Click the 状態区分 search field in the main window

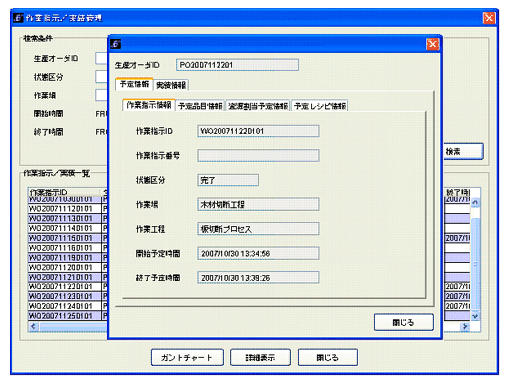click(x=101, y=77)
